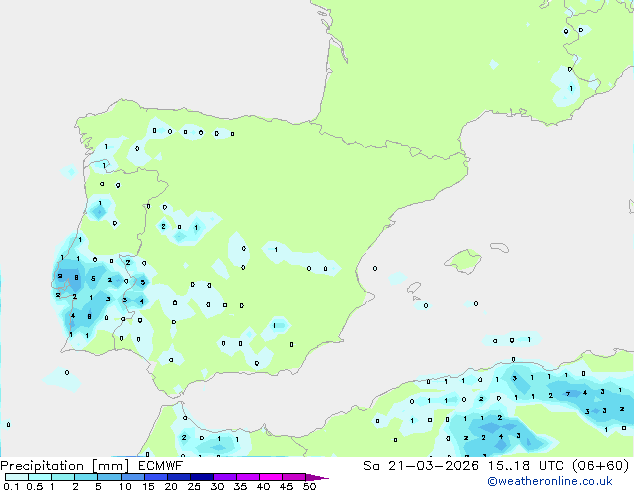Click the '35' legend scale number
634x490 pixels.
[x=240, y=486]
